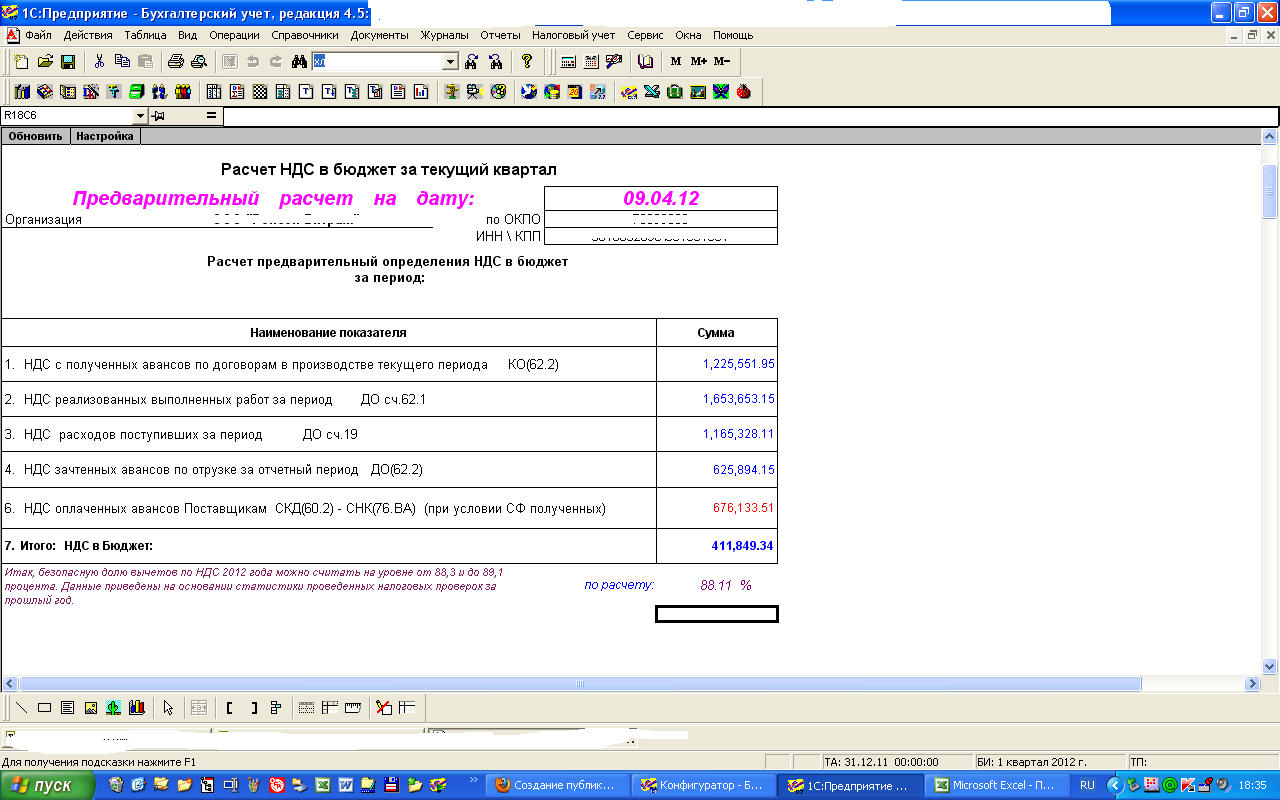Click the M+ memory button
Screen dimensions: 1280x800
698,61
